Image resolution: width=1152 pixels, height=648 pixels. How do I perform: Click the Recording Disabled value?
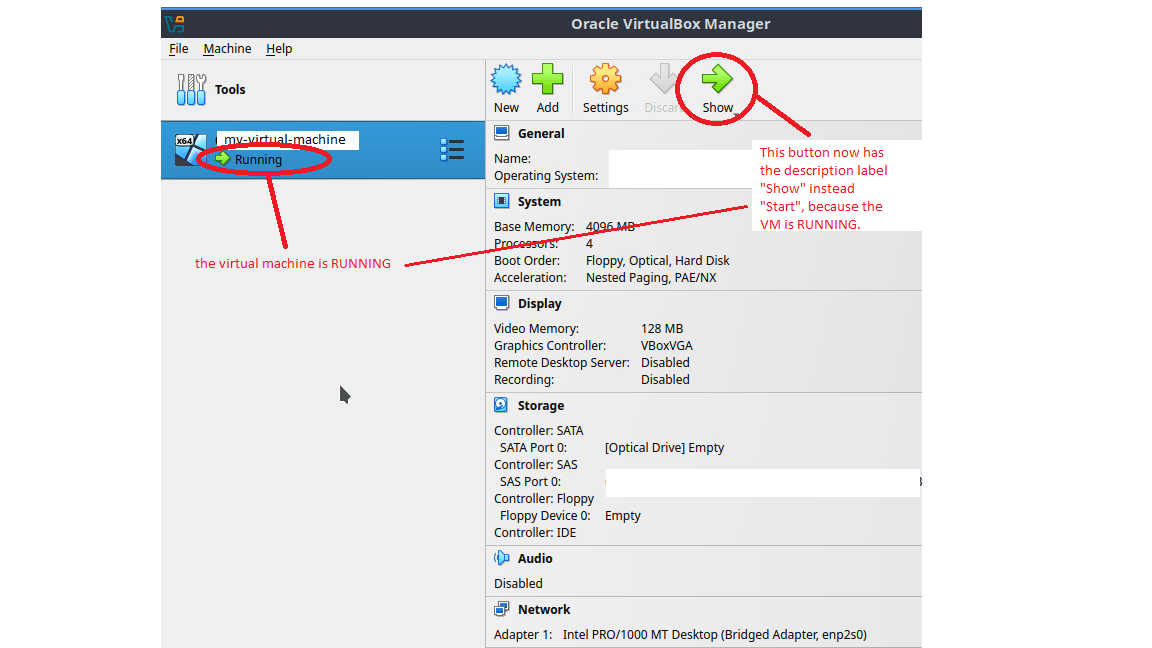pyautogui.click(x=665, y=379)
